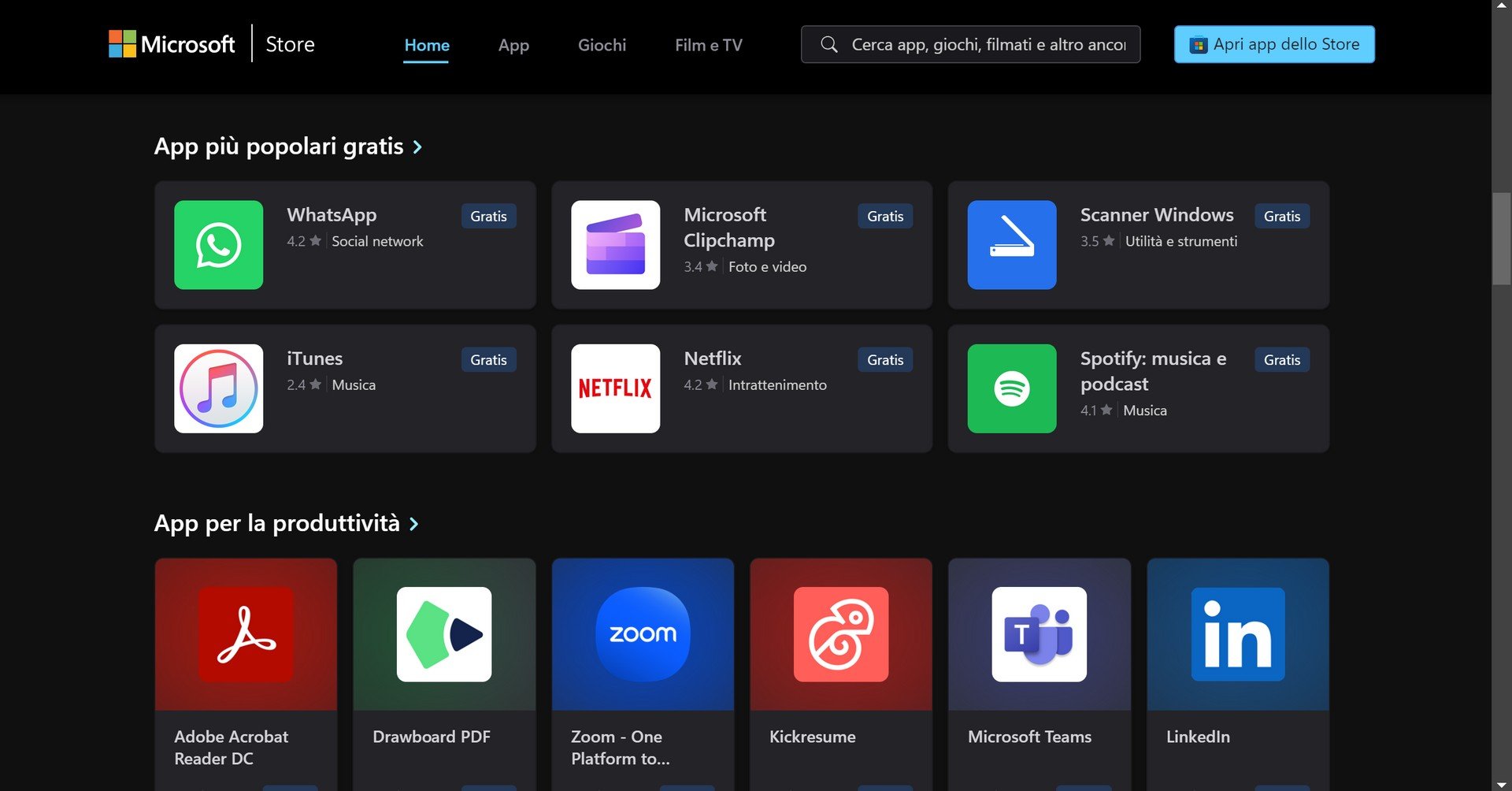
Task: Click the iTunes app icon
Action: (218, 388)
